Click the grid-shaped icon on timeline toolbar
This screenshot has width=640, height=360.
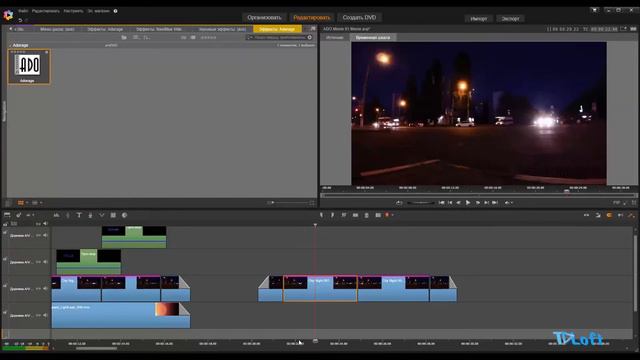pyautogui.click(x=113, y=215)
